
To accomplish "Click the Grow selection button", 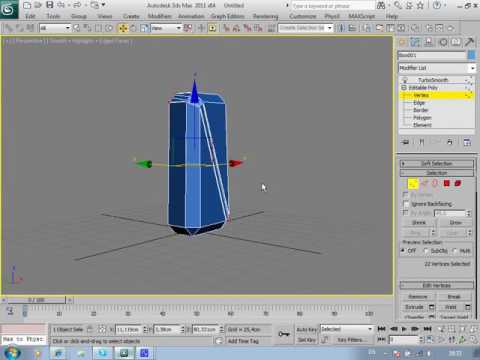I will (x=455, y=222).
